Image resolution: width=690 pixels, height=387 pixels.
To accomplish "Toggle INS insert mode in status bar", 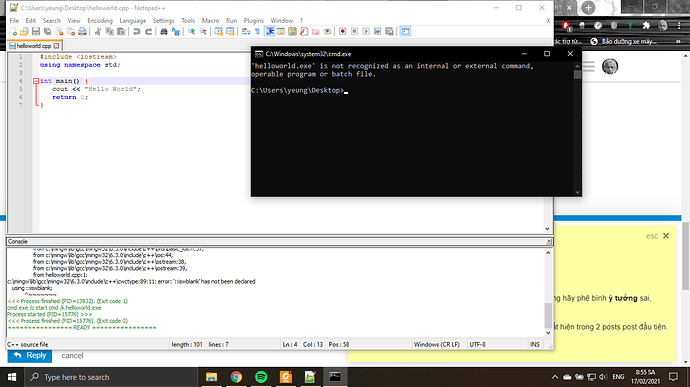I will point(535,345).
